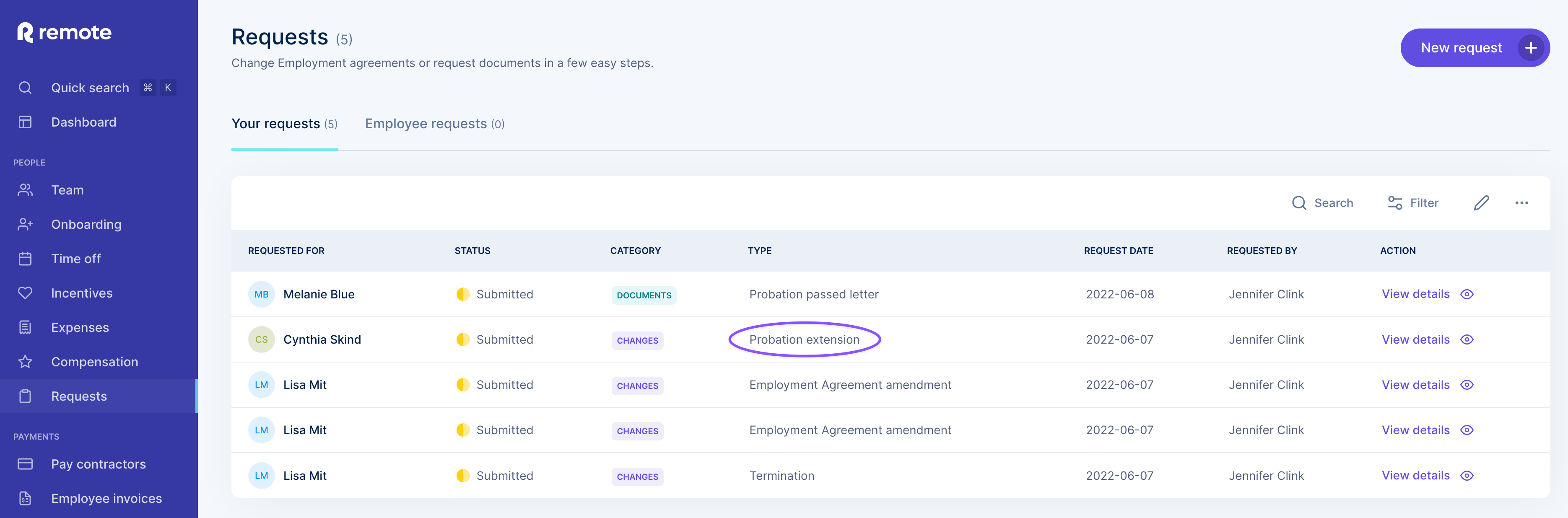Click the Filter button label
Viewport: 1568px width, 518px height.
1424,203
